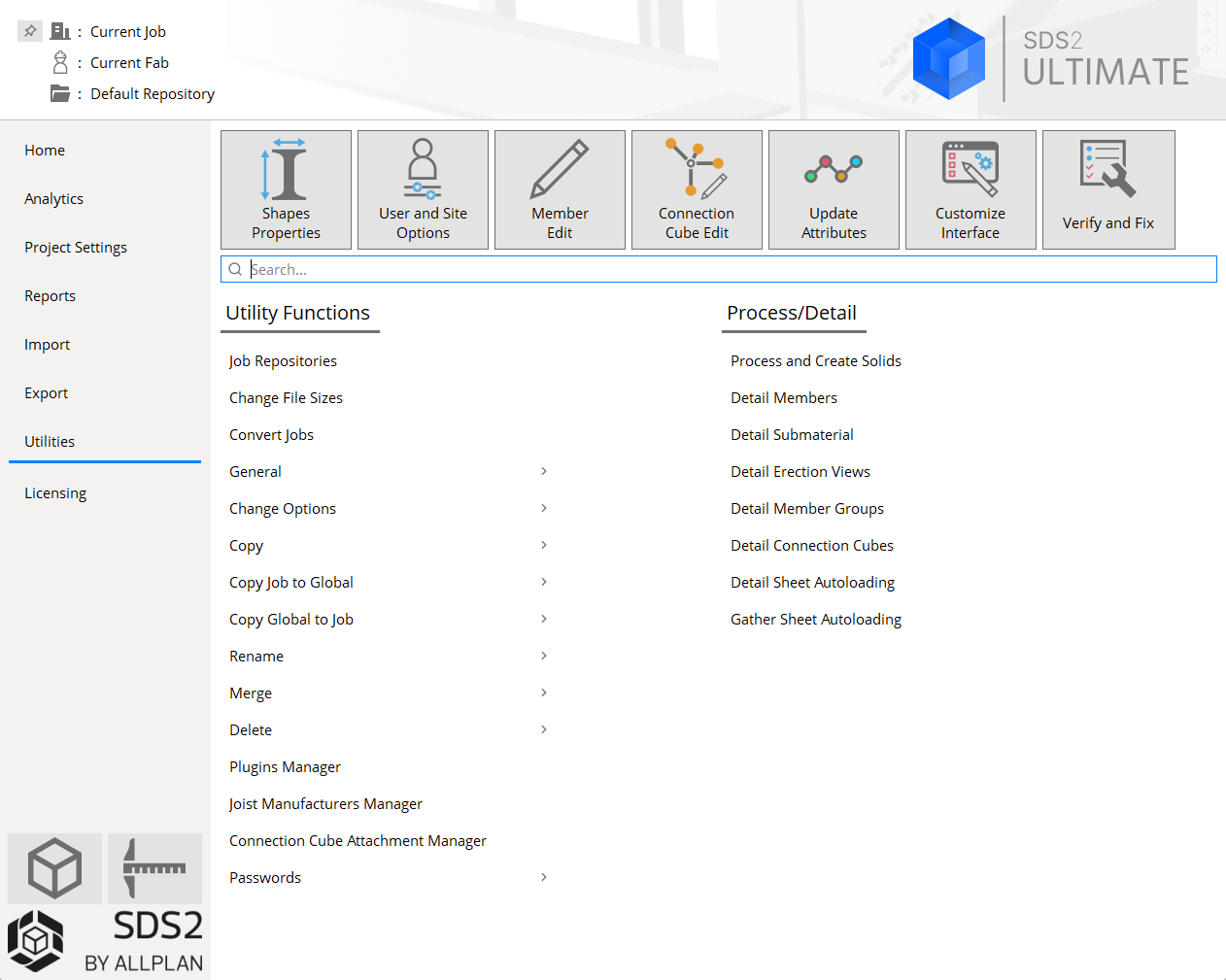Open Change File Sizes
Image resolution: width=1226 pixels, height=980 pixels.
click(286, 397)
